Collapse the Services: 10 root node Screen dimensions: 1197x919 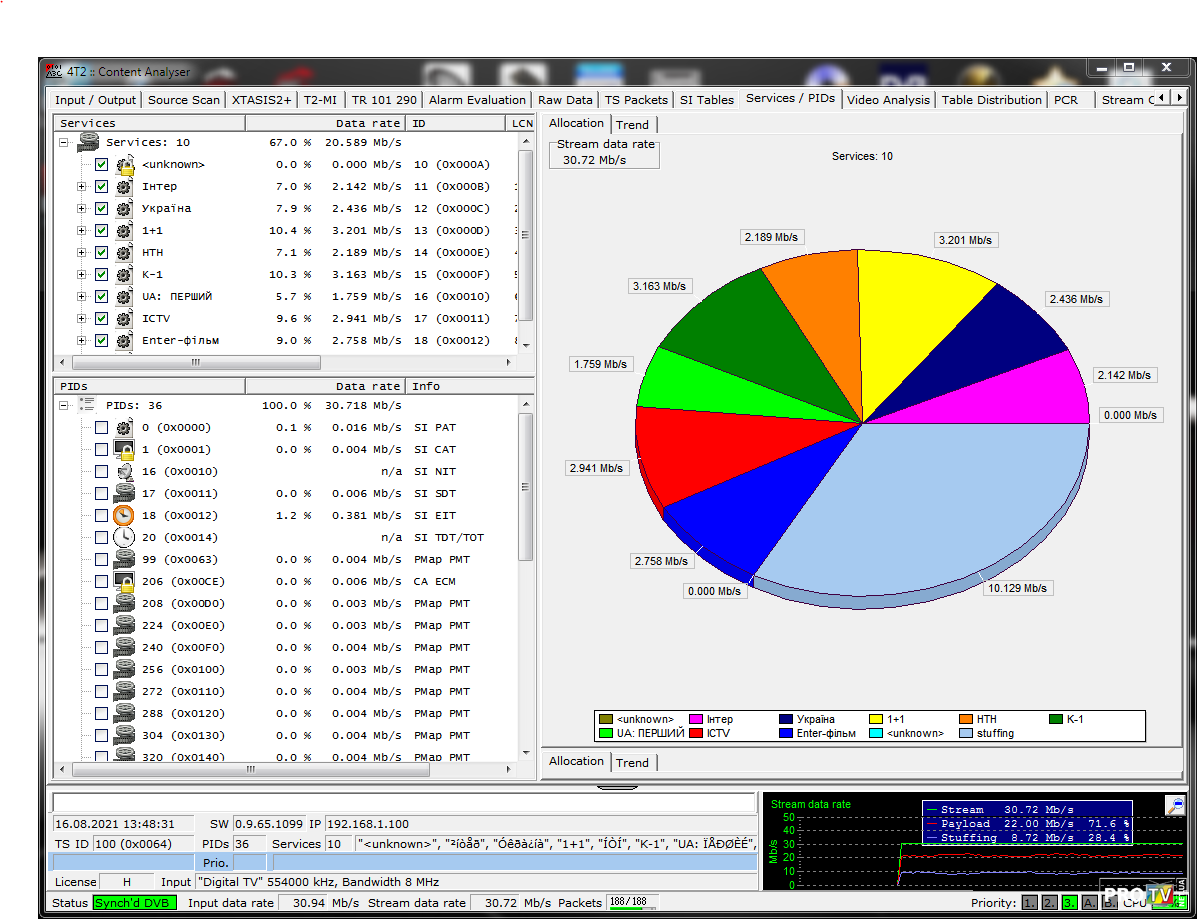coord(63,143)
